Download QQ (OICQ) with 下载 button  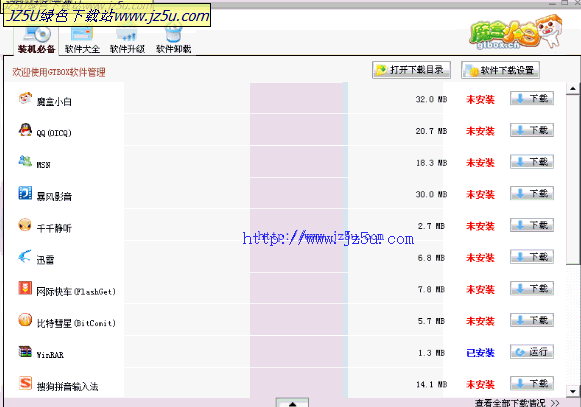point(532,130)
